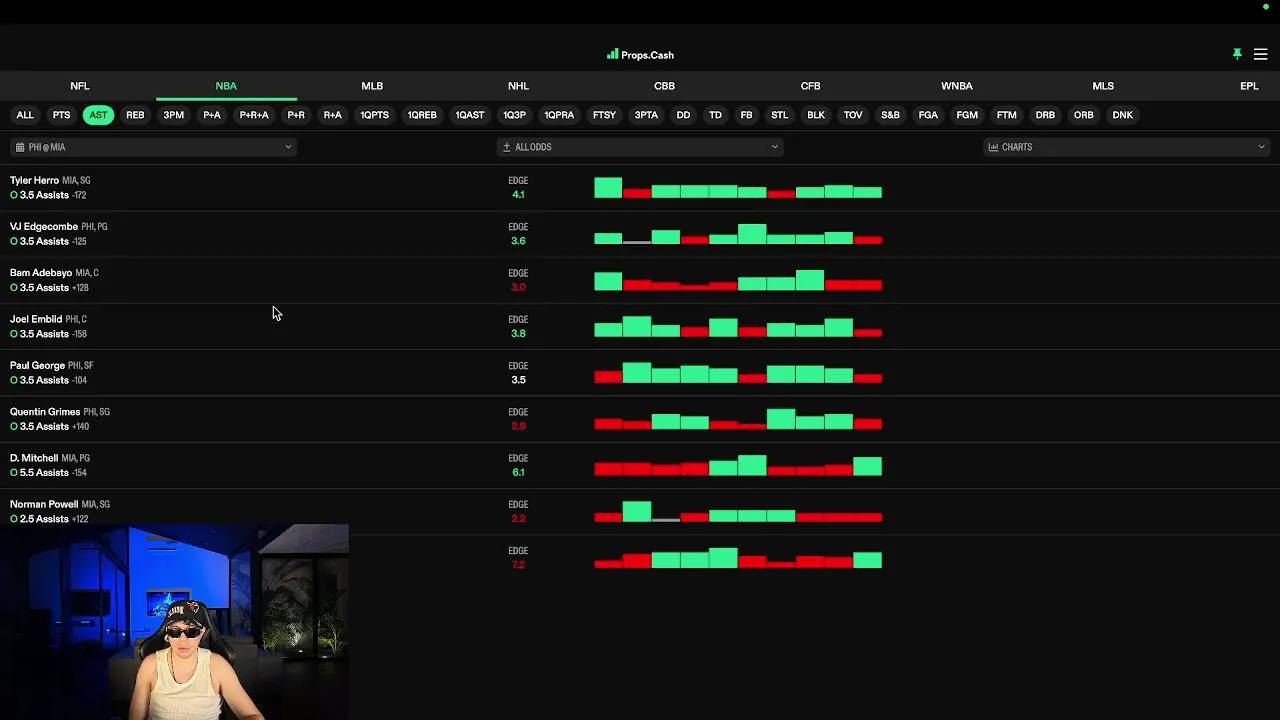Select the 1QREB filter pill
1280x720 pixels.
pyautogui.click(x=422, y=115)
